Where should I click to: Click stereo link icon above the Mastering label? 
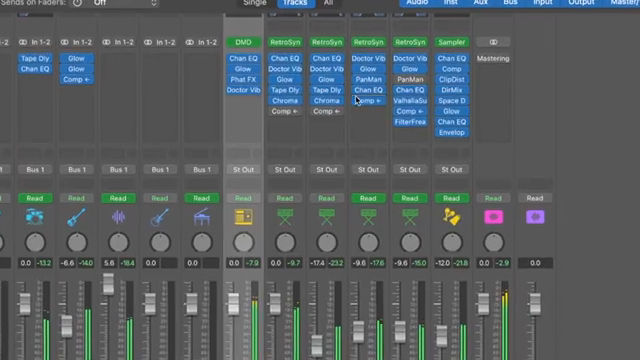point(493,42)
